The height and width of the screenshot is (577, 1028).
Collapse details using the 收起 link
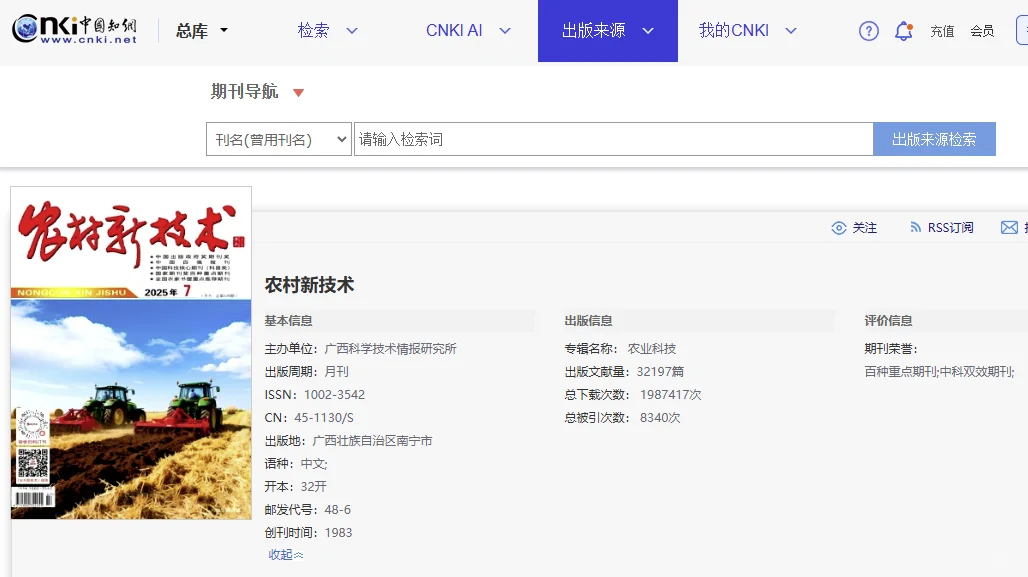pos(284,553)
